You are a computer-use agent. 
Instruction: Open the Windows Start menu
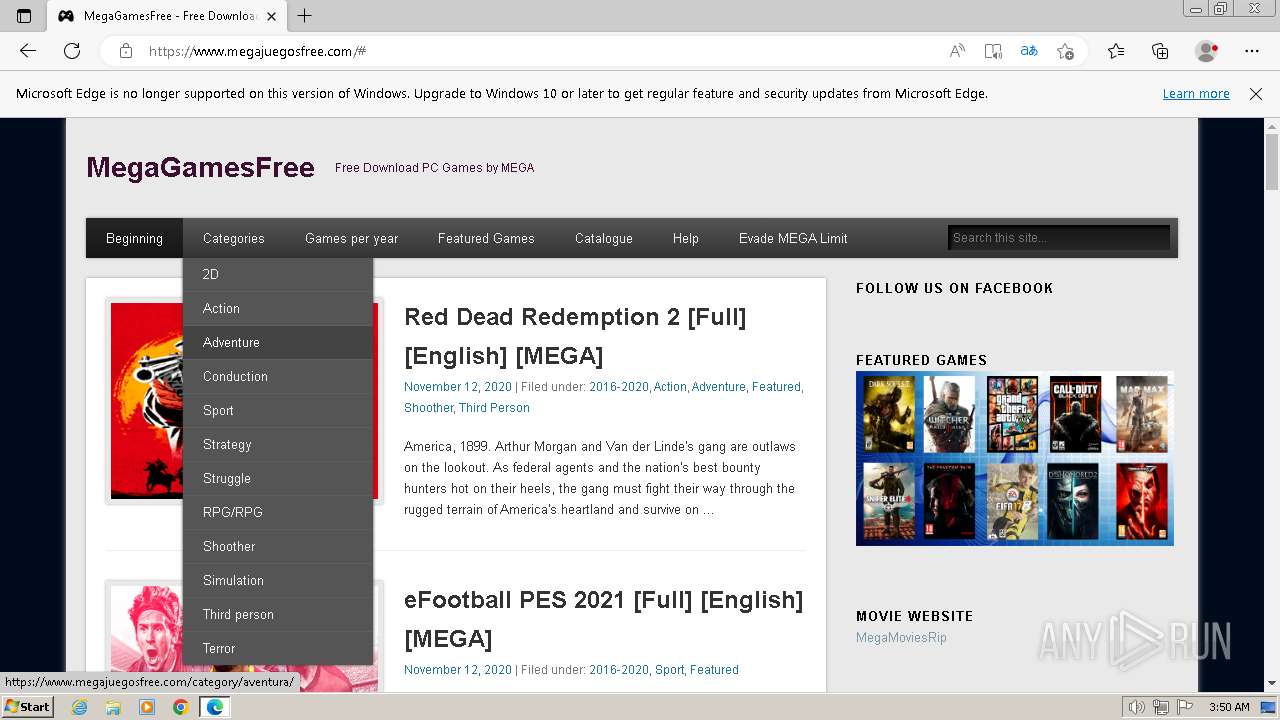27,707
